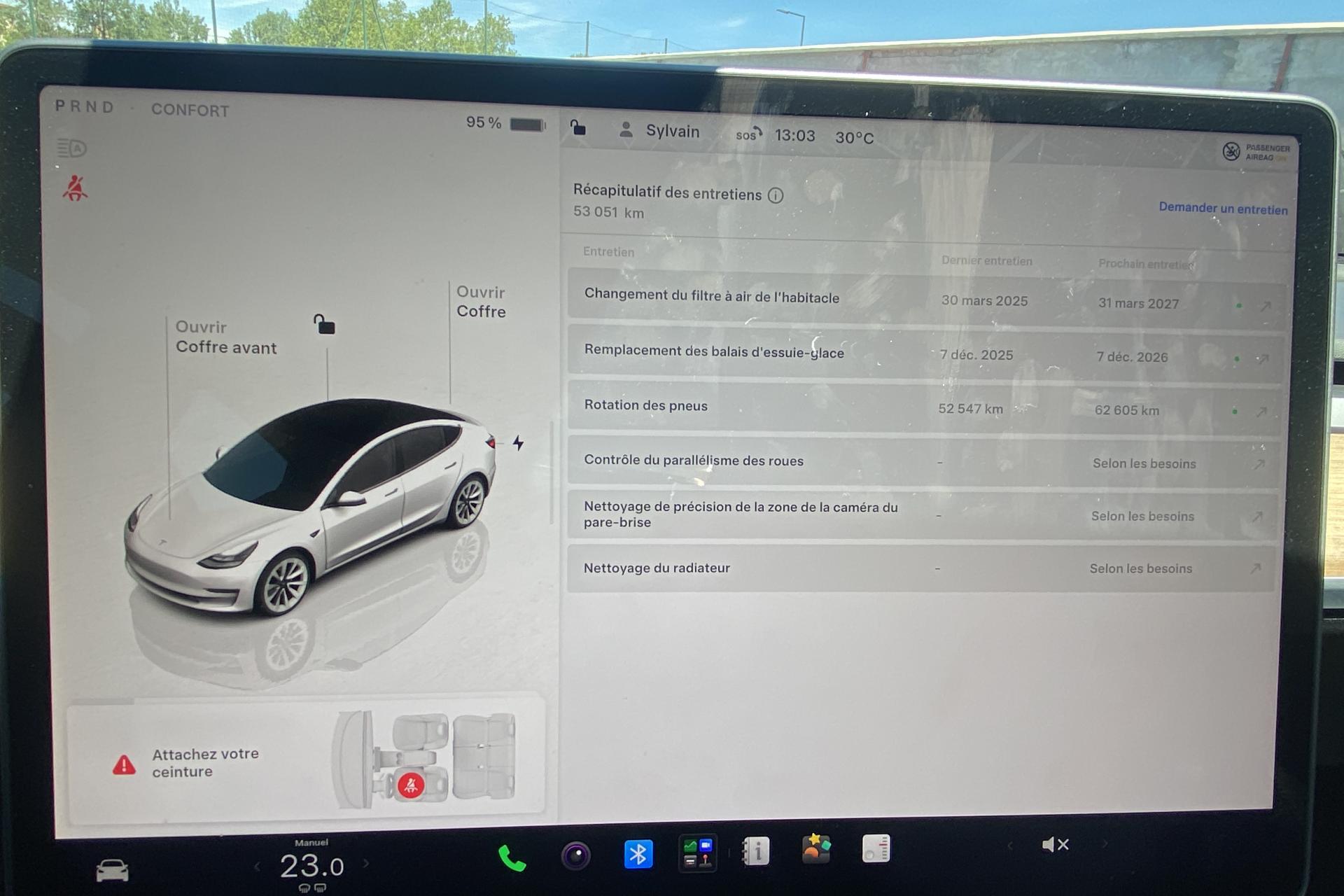Tap the SOS connectivity icon

(748, 134)
